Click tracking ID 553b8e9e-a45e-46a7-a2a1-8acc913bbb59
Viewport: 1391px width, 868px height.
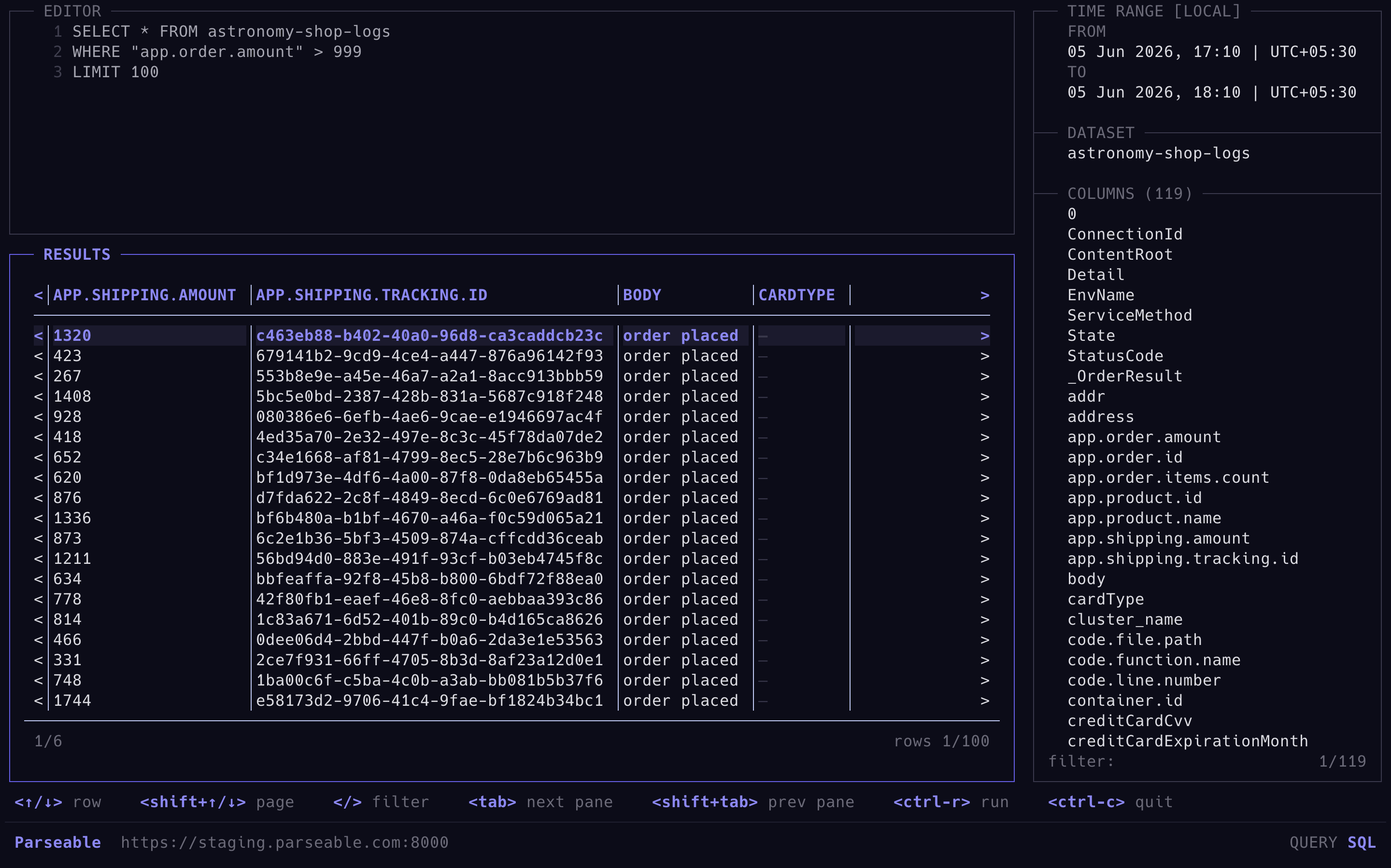click(429, 377)
